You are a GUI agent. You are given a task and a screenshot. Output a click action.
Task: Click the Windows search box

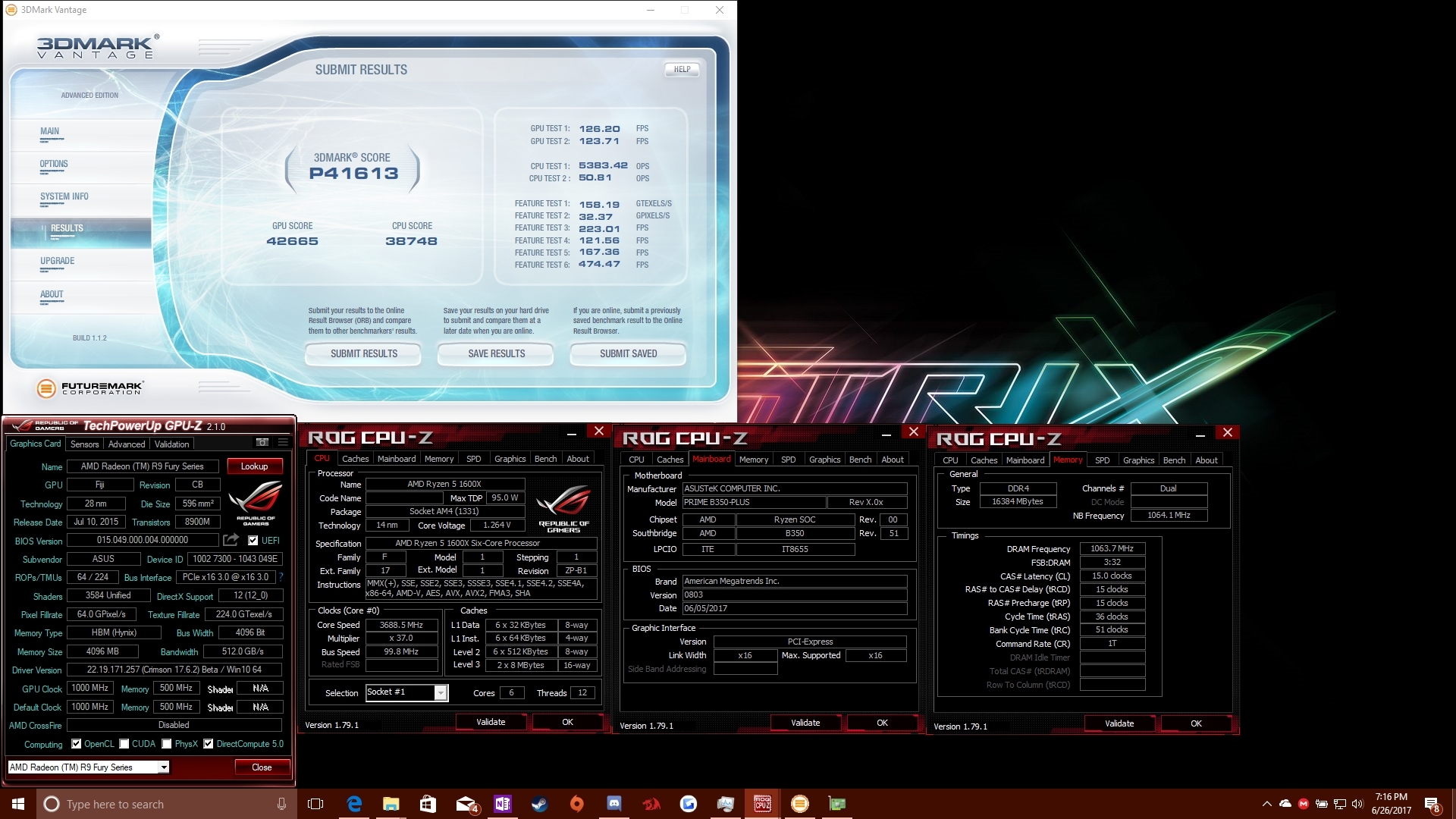click(x=165, y=804)
